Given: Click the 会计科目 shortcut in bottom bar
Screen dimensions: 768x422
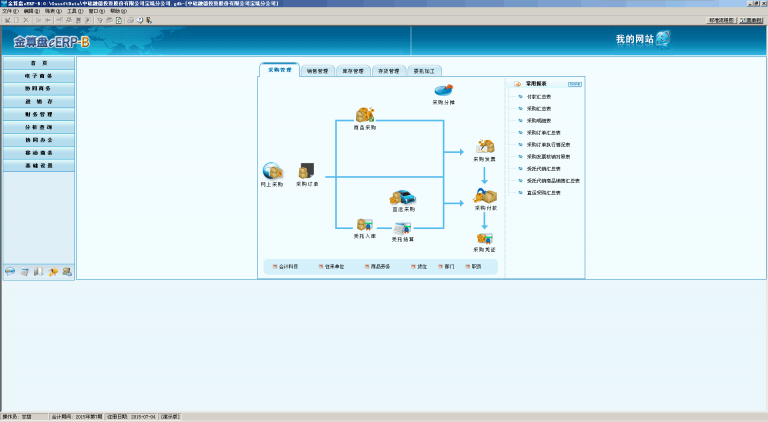Looking at the screenshot, I should [288, 267].
